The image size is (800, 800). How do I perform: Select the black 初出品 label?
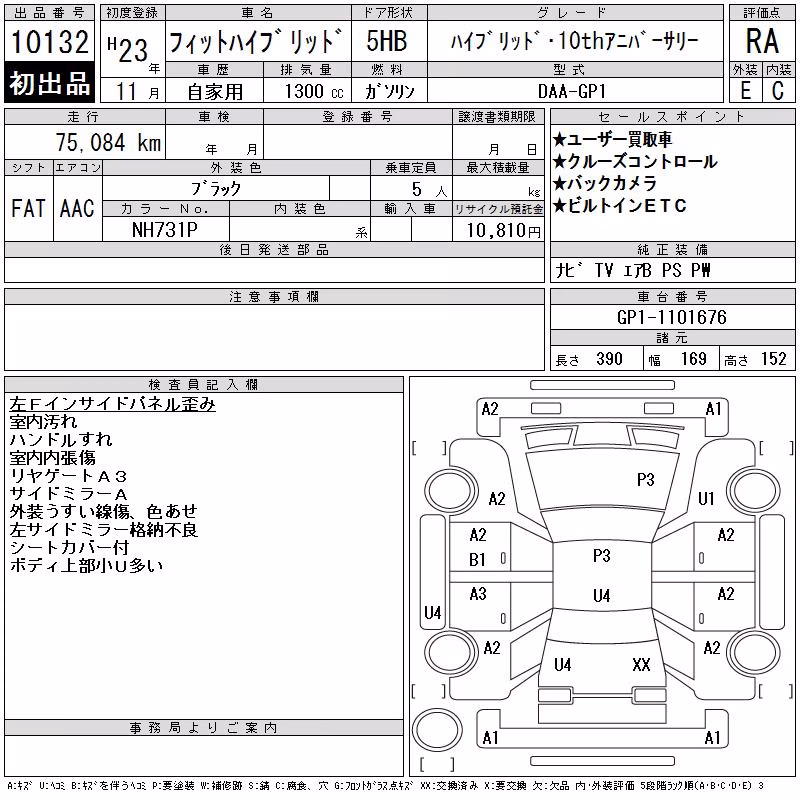49,82
